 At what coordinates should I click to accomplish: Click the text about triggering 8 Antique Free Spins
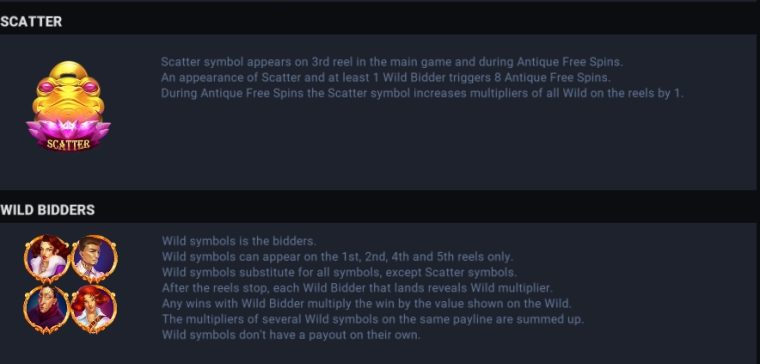386,78
